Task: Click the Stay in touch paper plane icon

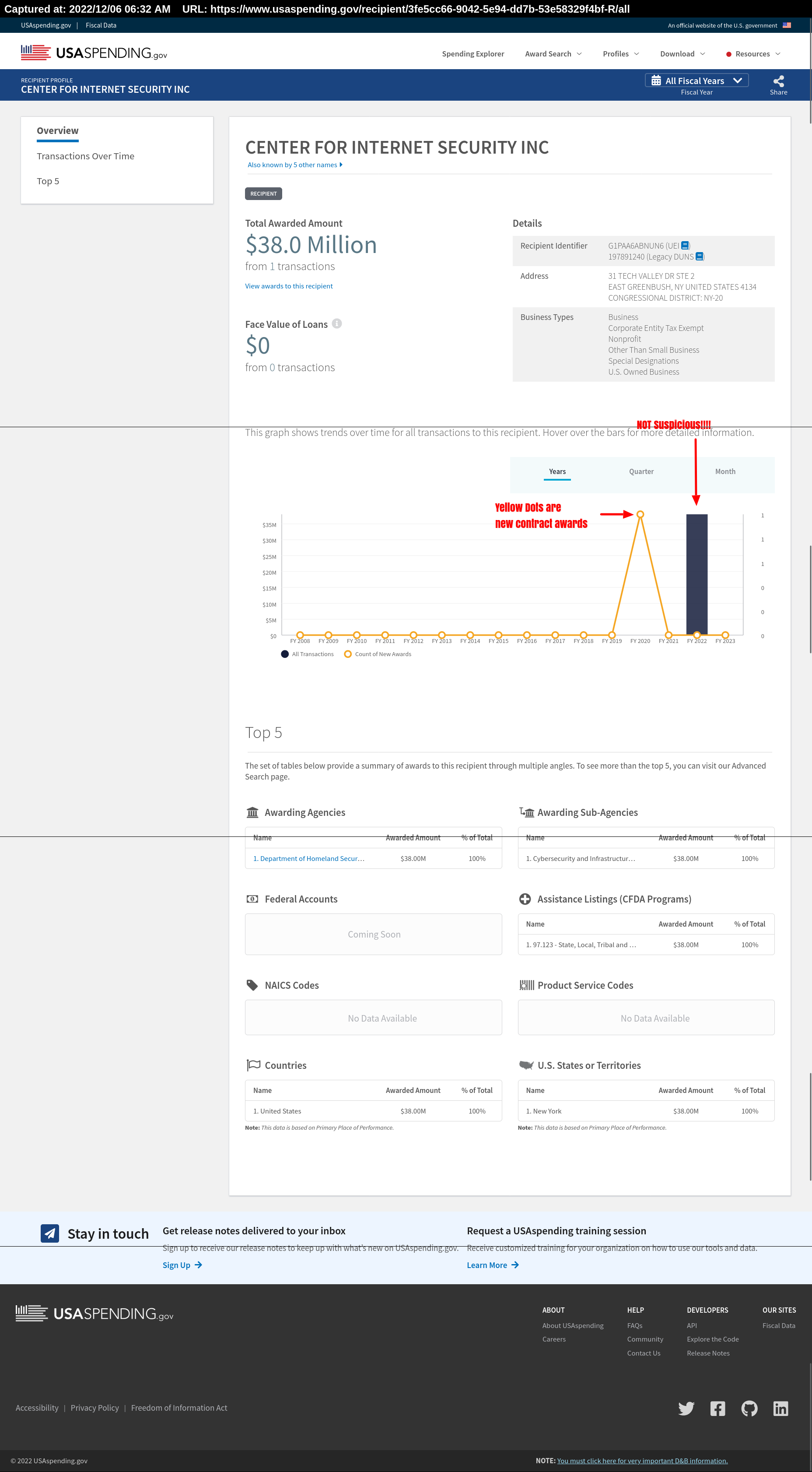Action: point(50,1233)
